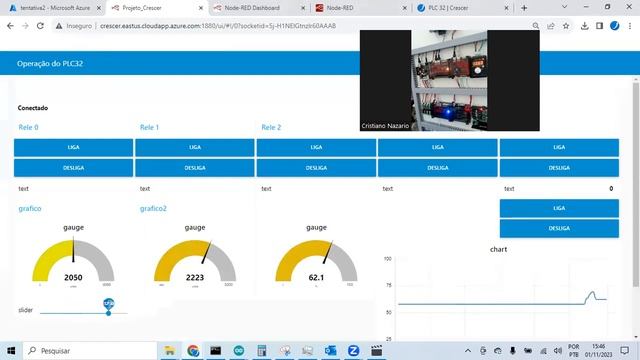This screenshot has height=360, width=640.
Task: Close the Node-RED Dashboard tab
Action: [303, 8]
